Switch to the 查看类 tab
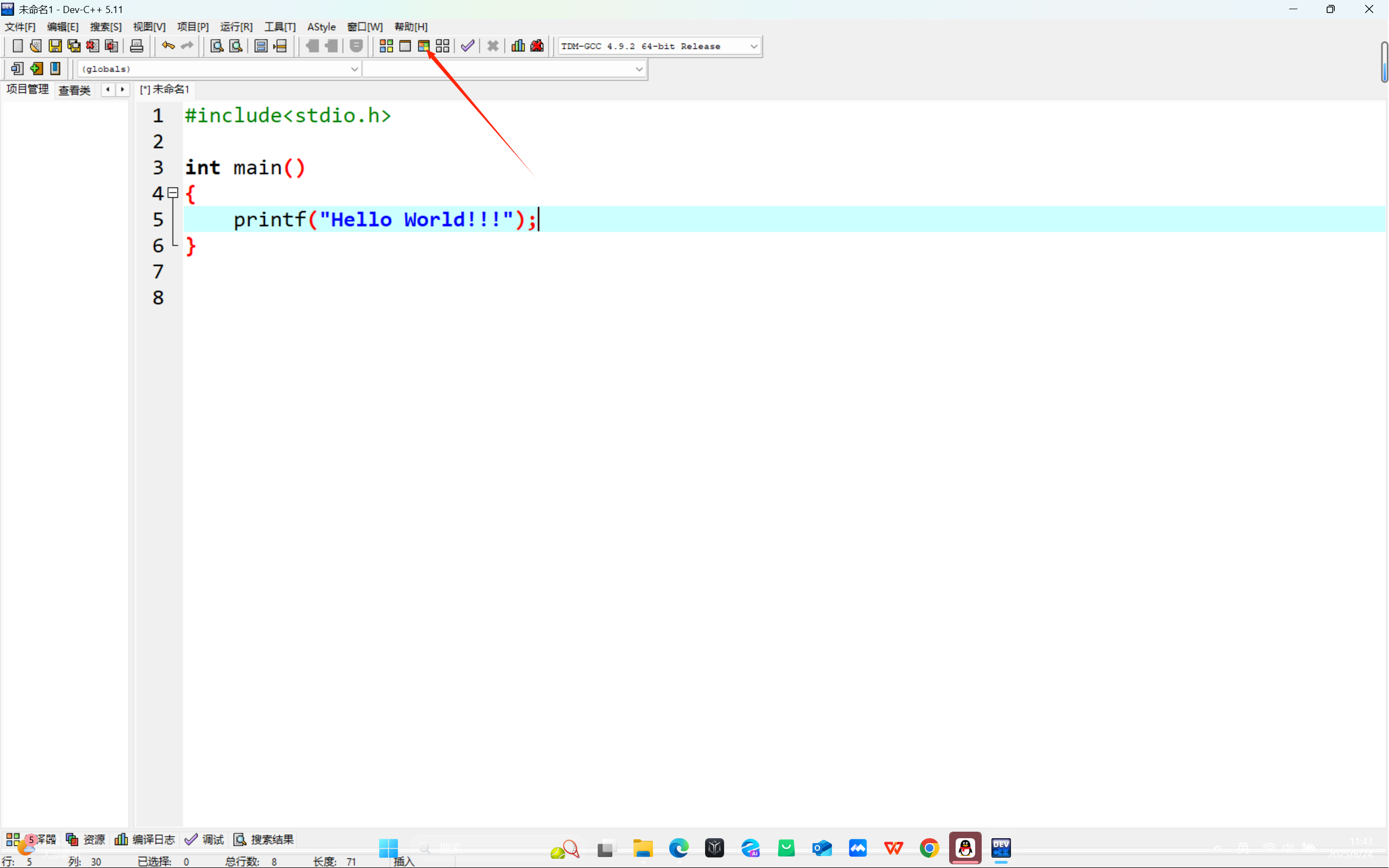Screen dimensions: 1389x868 point(75,90)
